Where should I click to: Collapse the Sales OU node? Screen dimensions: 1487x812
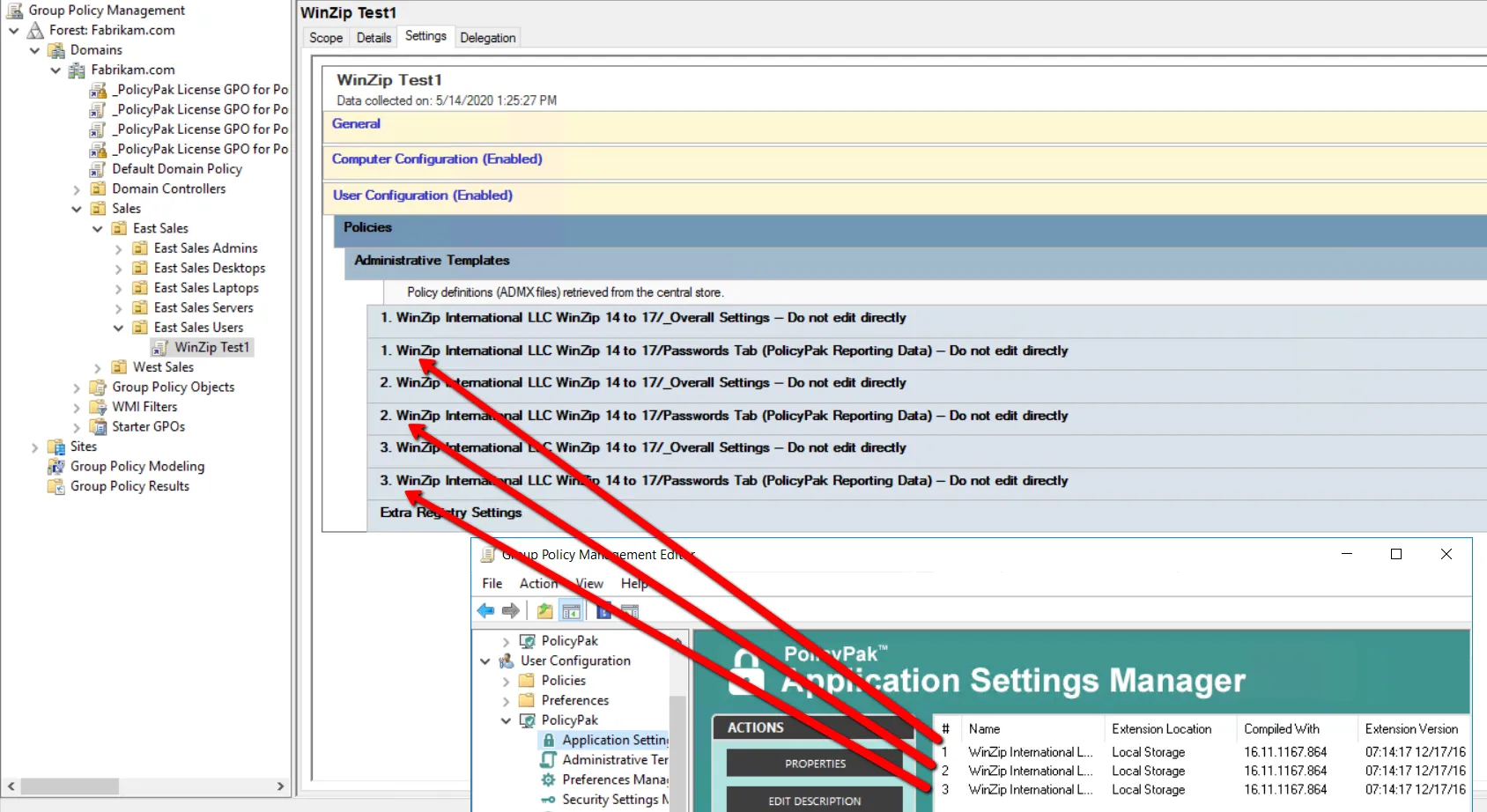[77, 209]
